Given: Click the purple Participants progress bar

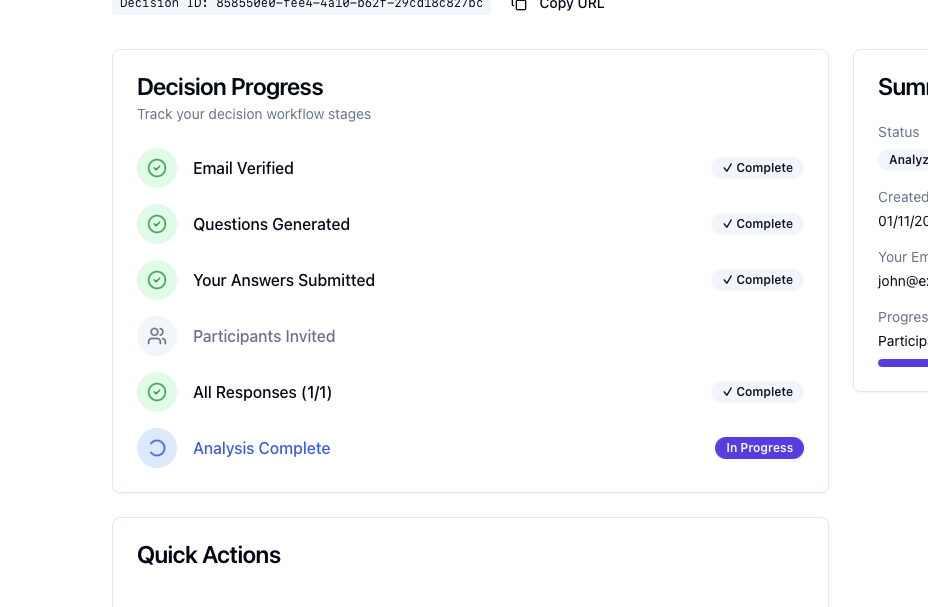Looking at the screenshot, I should [903, 363].
